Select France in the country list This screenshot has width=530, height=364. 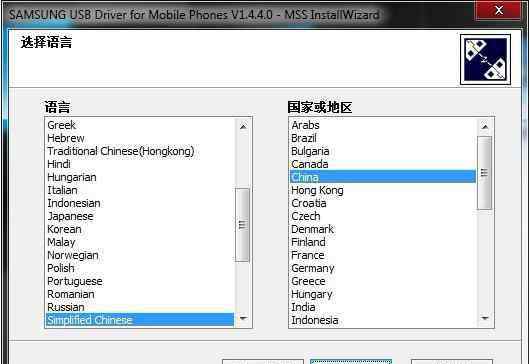click(x=308, y=255)
